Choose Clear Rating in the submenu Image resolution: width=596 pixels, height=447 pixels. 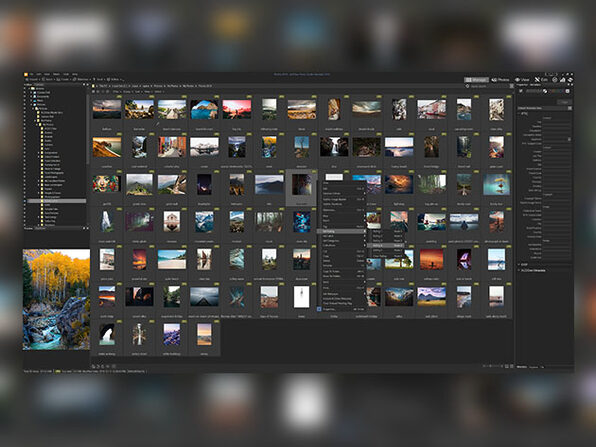[386, 256]
